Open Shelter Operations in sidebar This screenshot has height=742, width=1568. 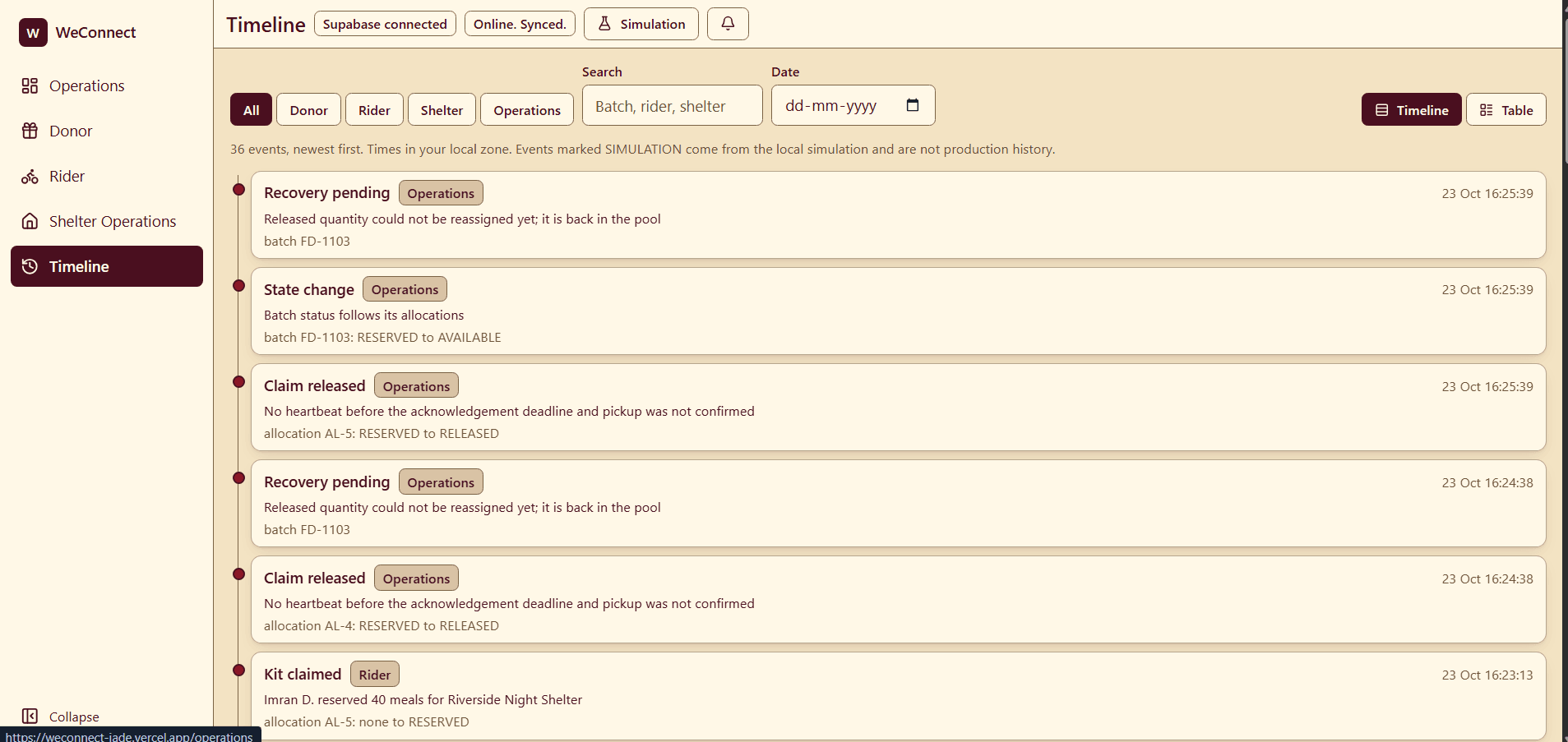[107, 221]
